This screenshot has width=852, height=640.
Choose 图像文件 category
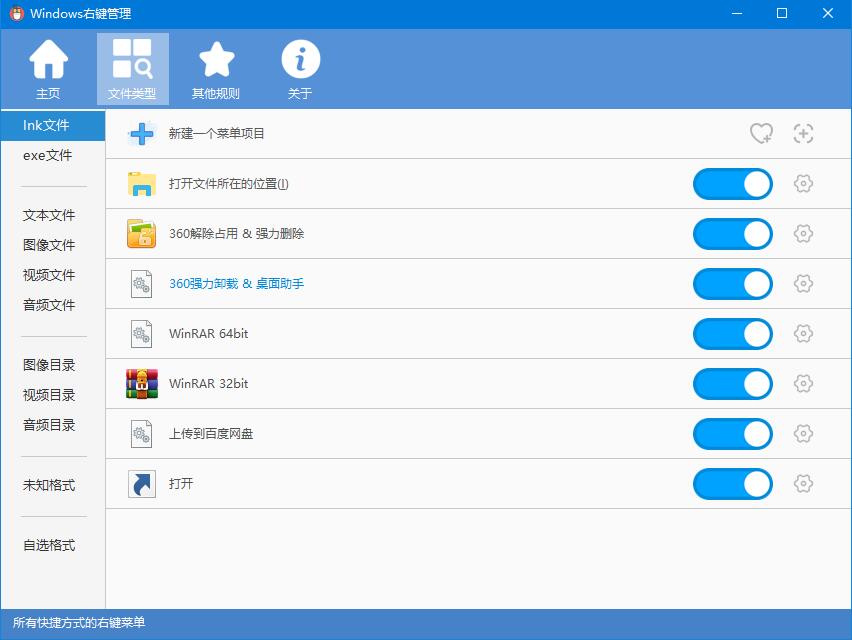(x=49, y=245)
